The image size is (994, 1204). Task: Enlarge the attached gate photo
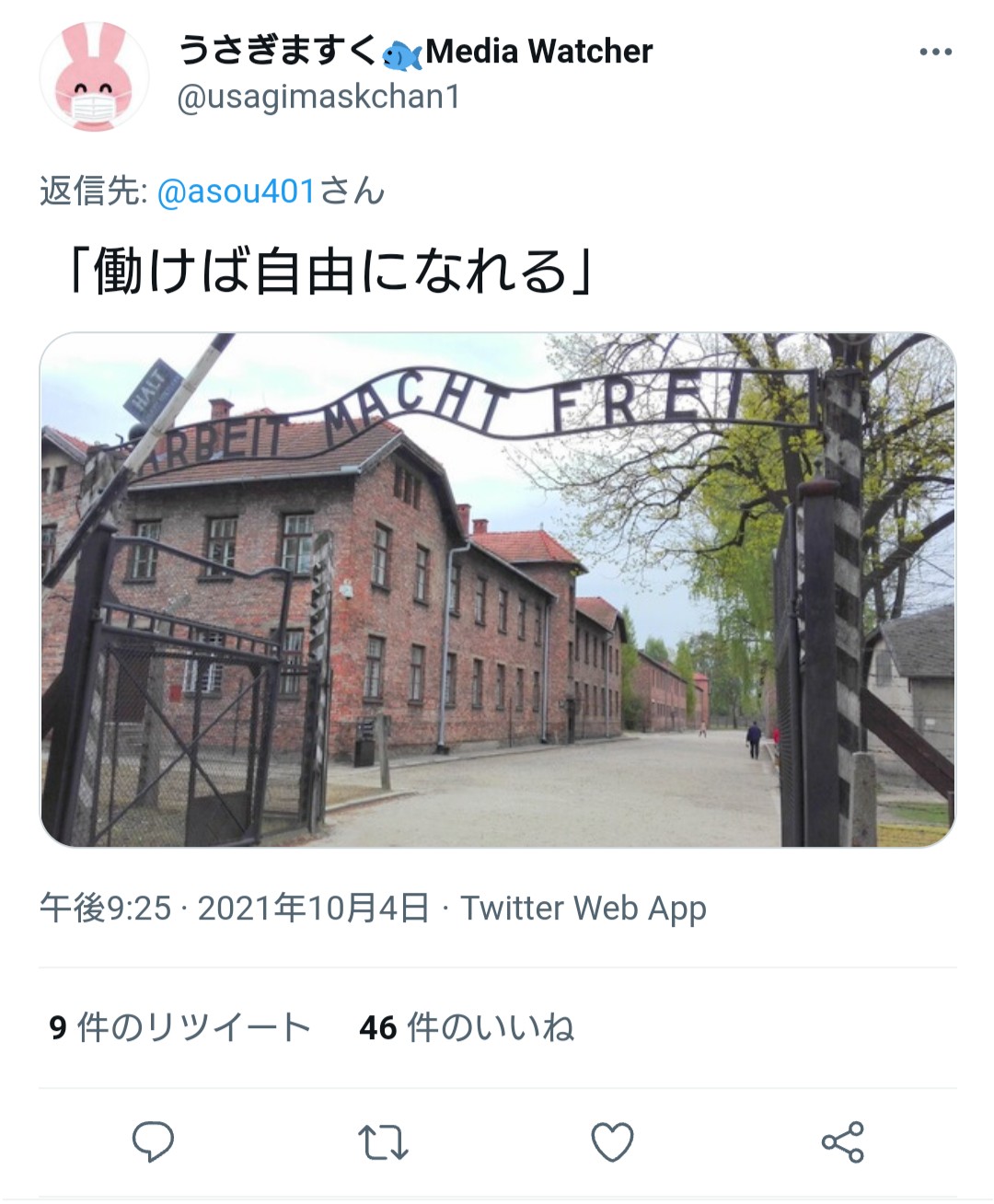pyautogui.click(x=498, y=589)
